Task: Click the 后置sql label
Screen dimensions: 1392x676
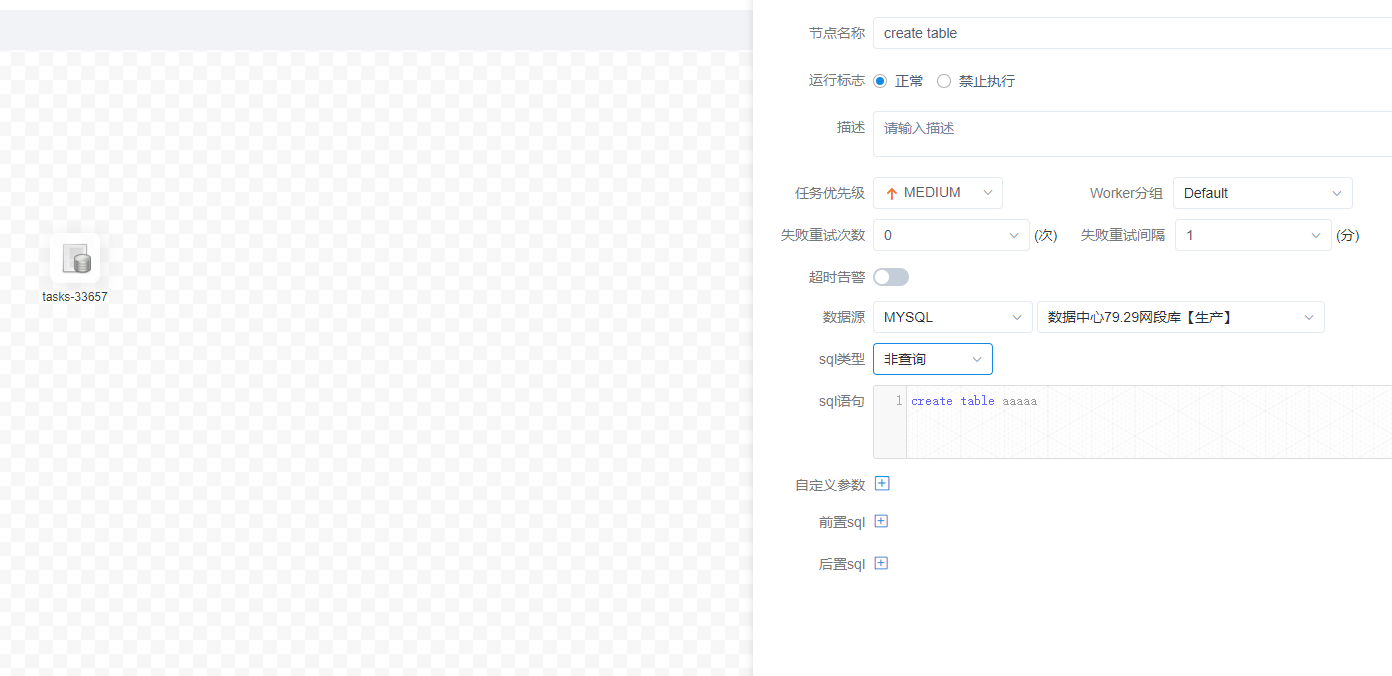Action: click(x=842, y=564)
